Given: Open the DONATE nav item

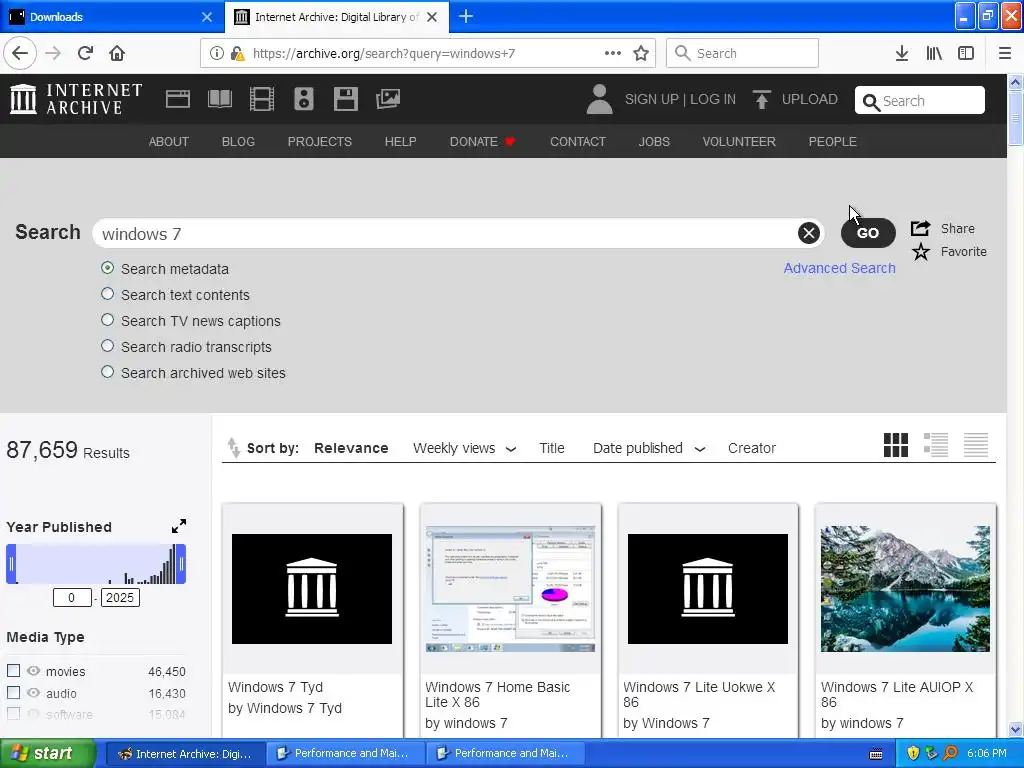Looking at the screenshot, I should click(x=483, y=142).
